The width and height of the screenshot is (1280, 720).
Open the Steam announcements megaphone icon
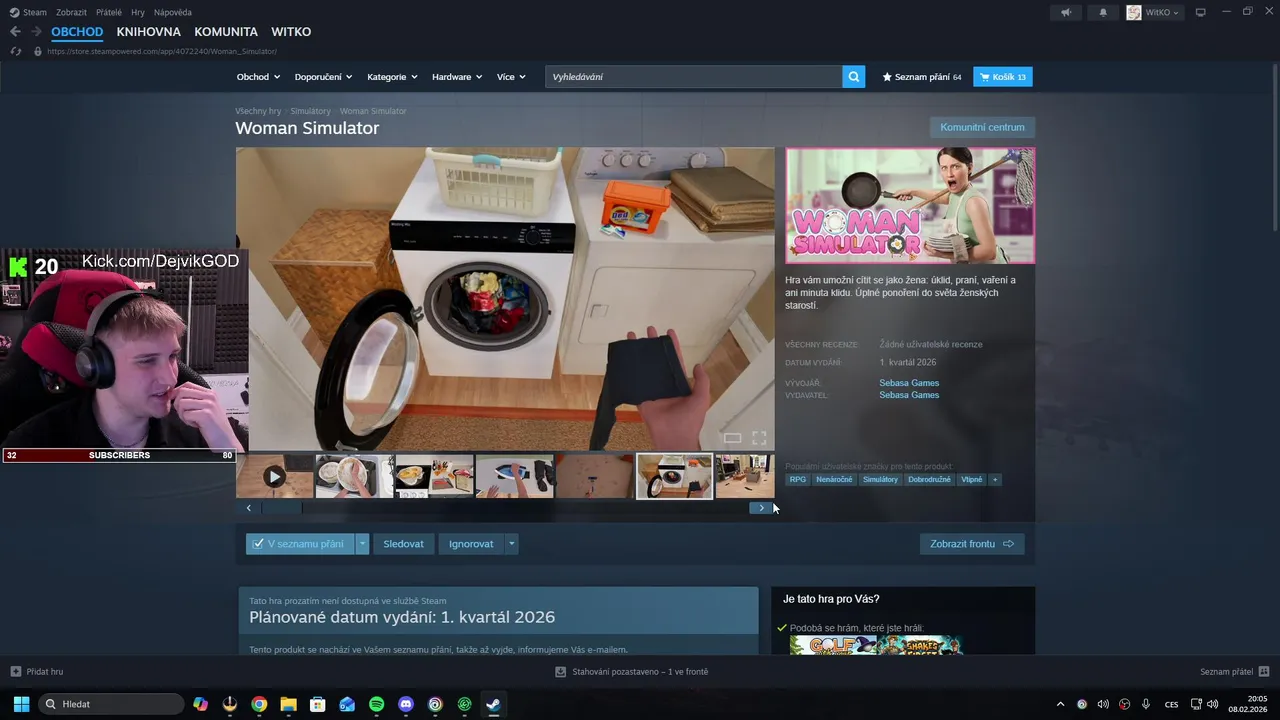[1066, 12]
